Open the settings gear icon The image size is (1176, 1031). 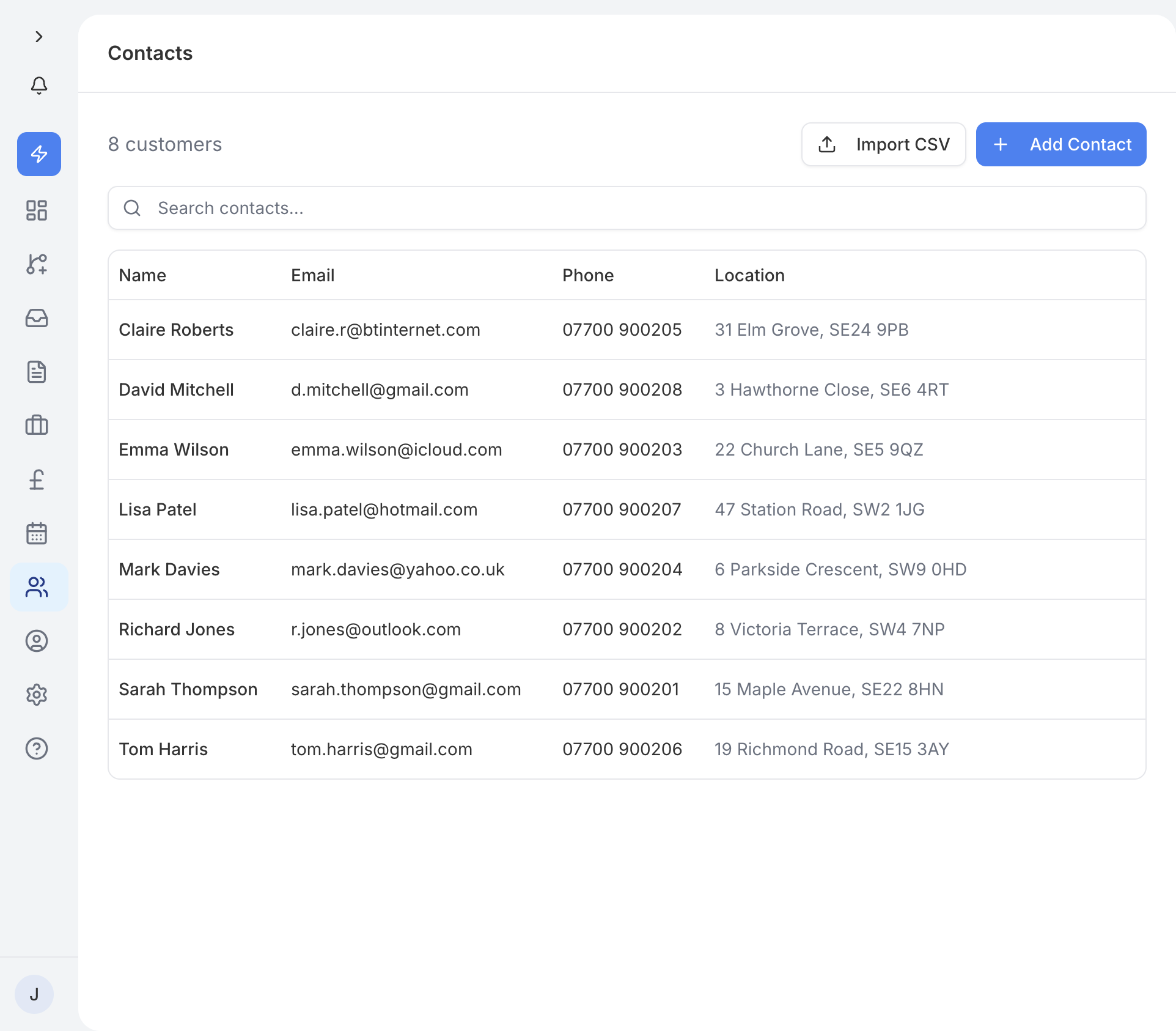[37, 695]
